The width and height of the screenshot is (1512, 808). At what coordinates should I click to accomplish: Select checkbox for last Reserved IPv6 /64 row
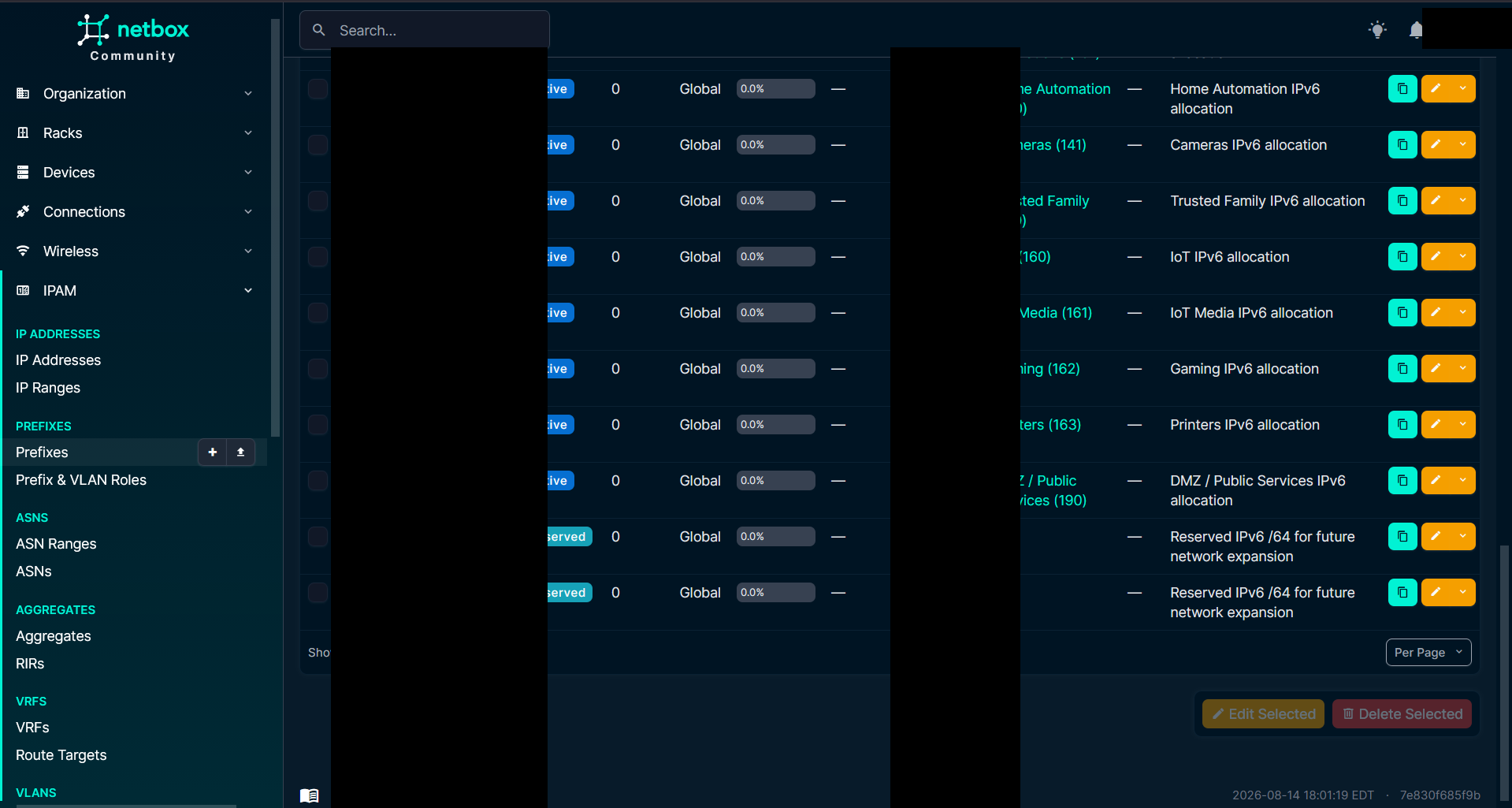pos(318,593)
